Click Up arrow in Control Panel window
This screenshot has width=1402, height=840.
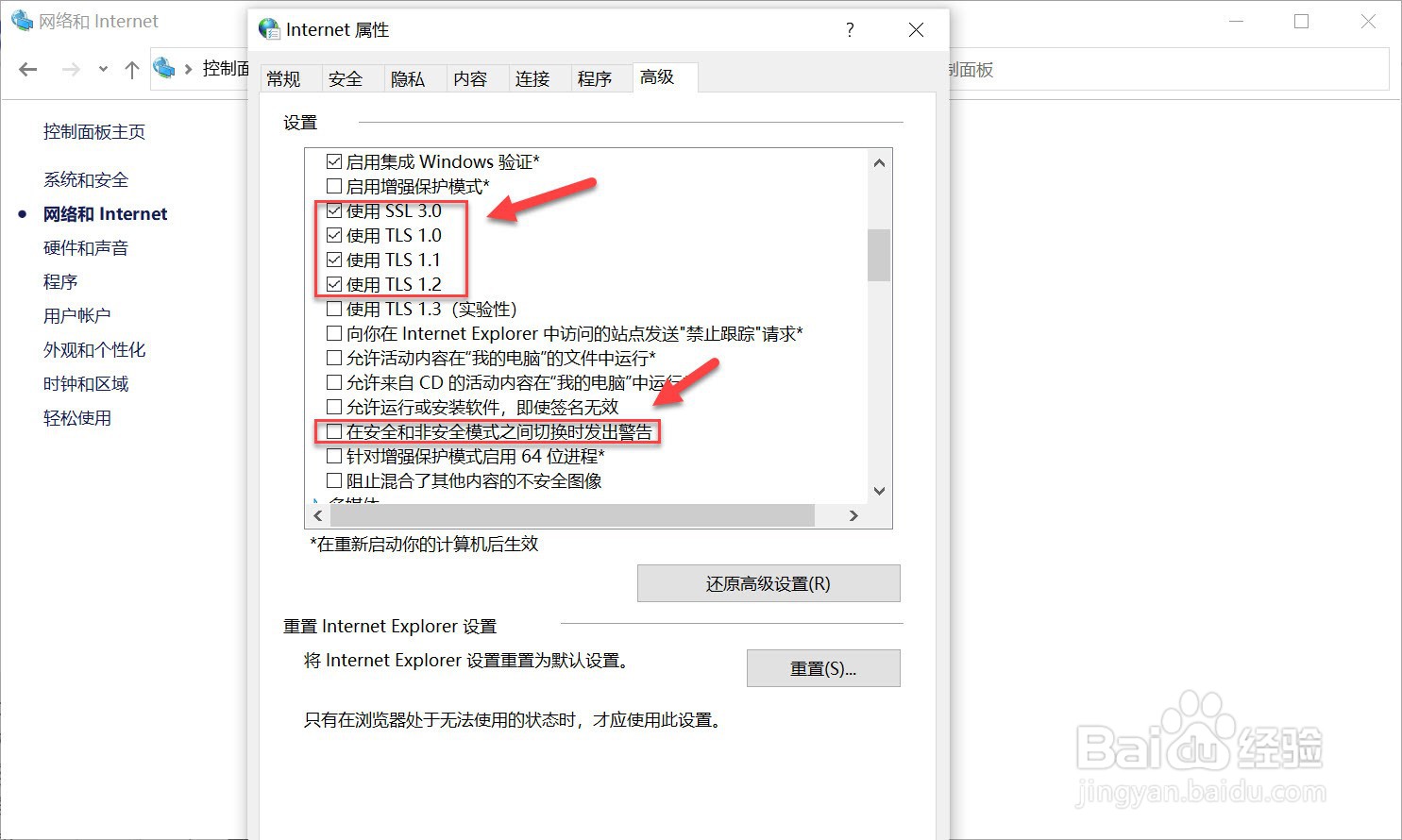pyautogui.click(x=132, y=69)
